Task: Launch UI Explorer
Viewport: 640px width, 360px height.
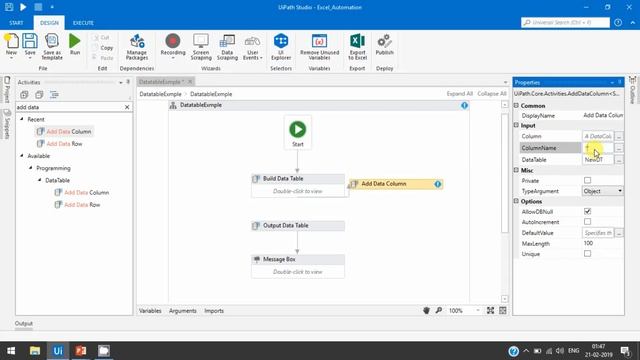Action: coord(281,47)
